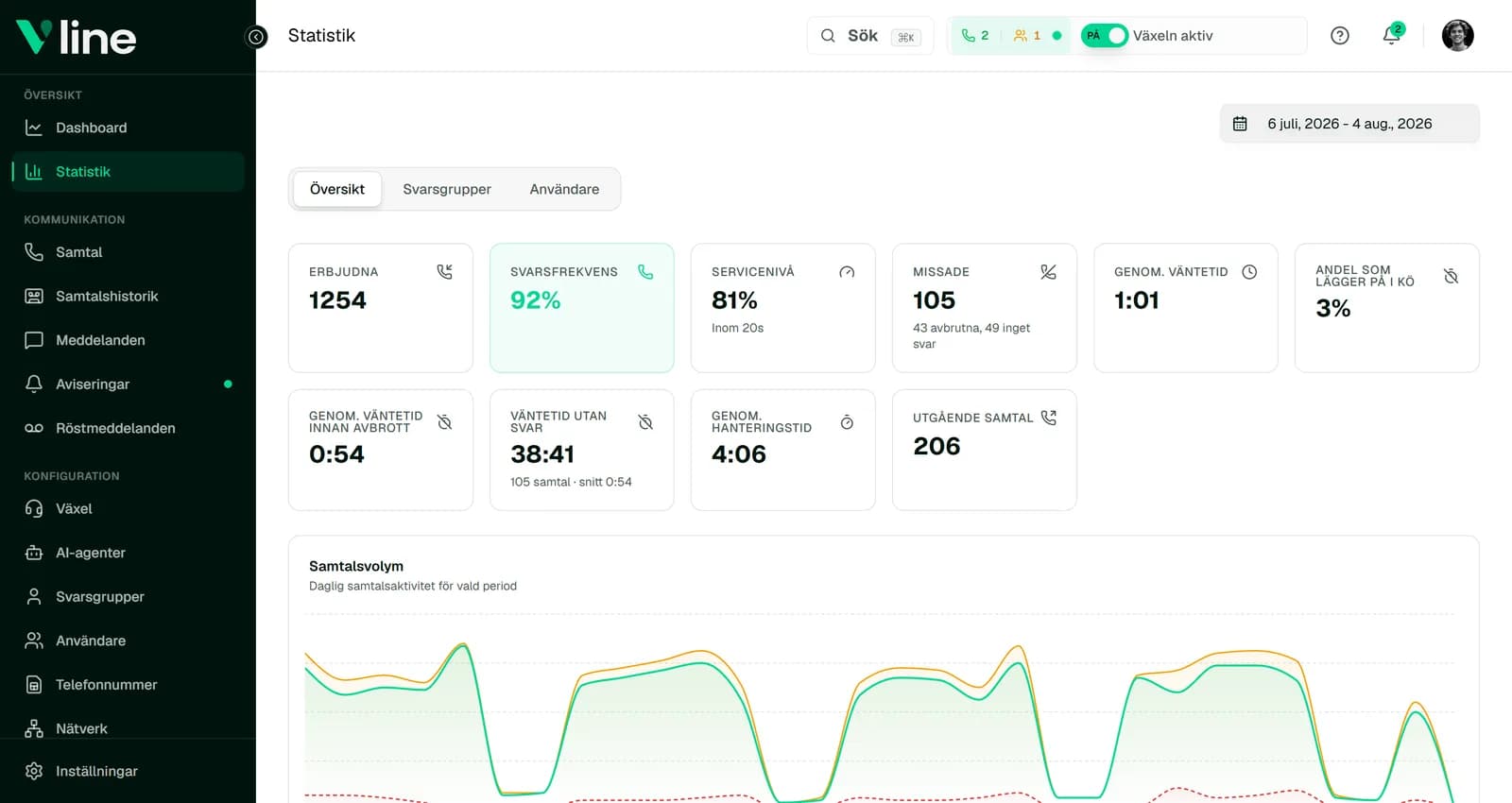The height and width of the screenshot is (803, 1512).
Task: Click the missed call icon on Missade
Action: pos(1048,272)
